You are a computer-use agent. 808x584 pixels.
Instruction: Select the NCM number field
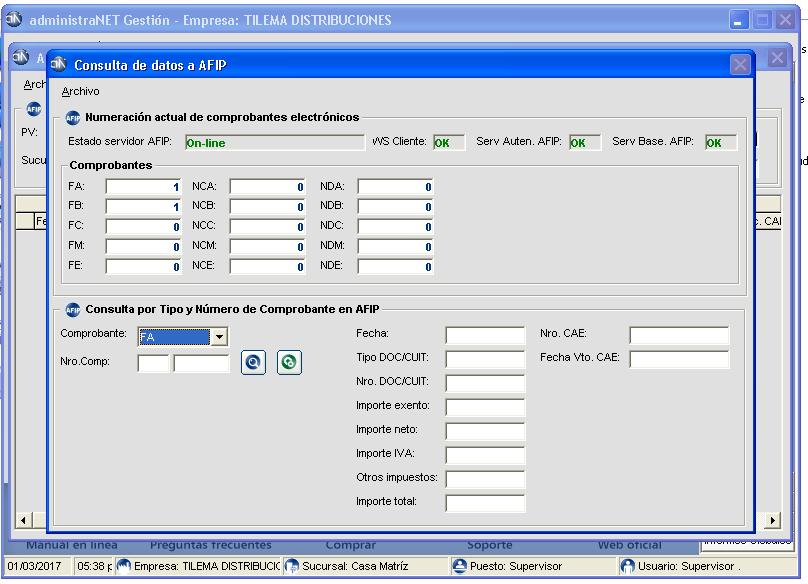(267, 247)
